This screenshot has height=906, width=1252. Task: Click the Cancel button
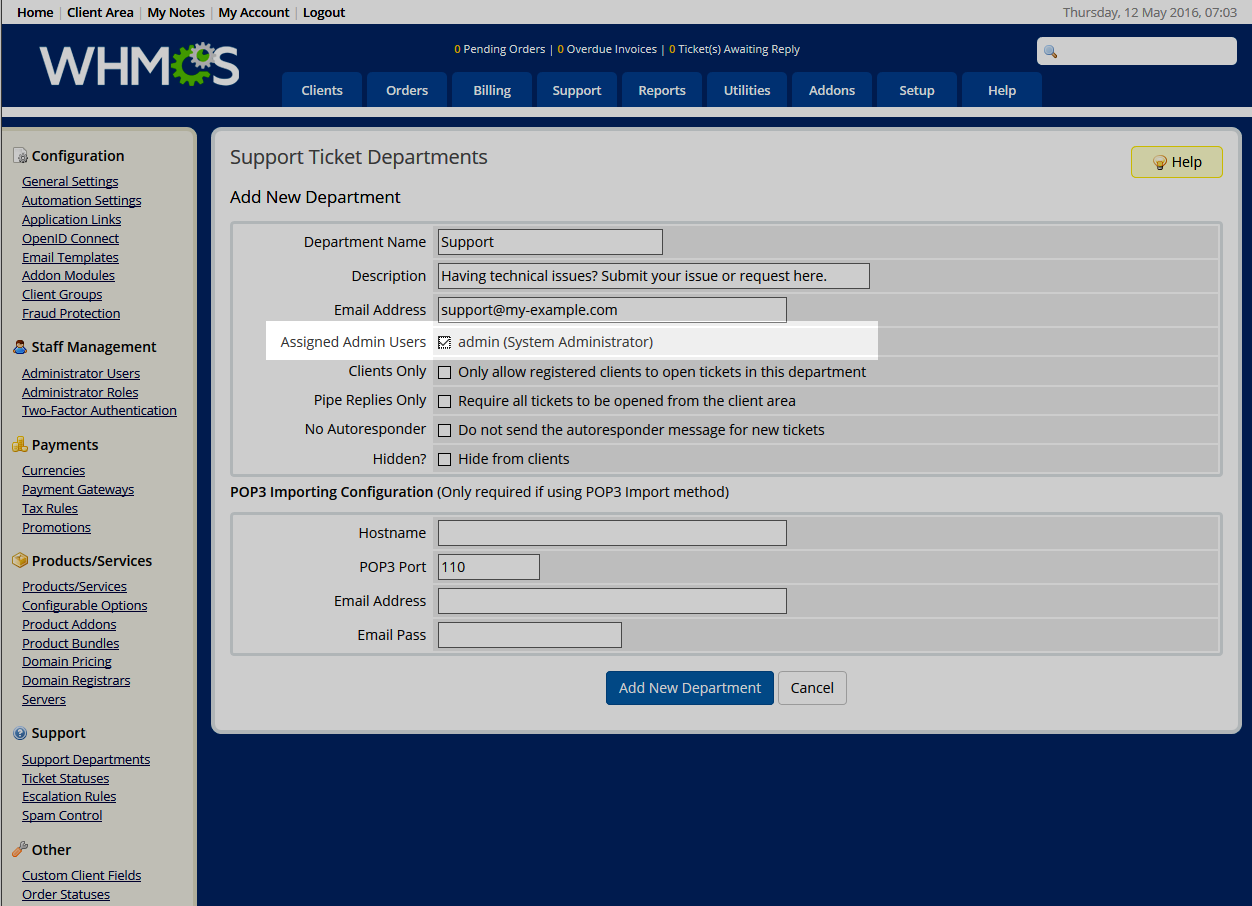click(x=812, y=688)
